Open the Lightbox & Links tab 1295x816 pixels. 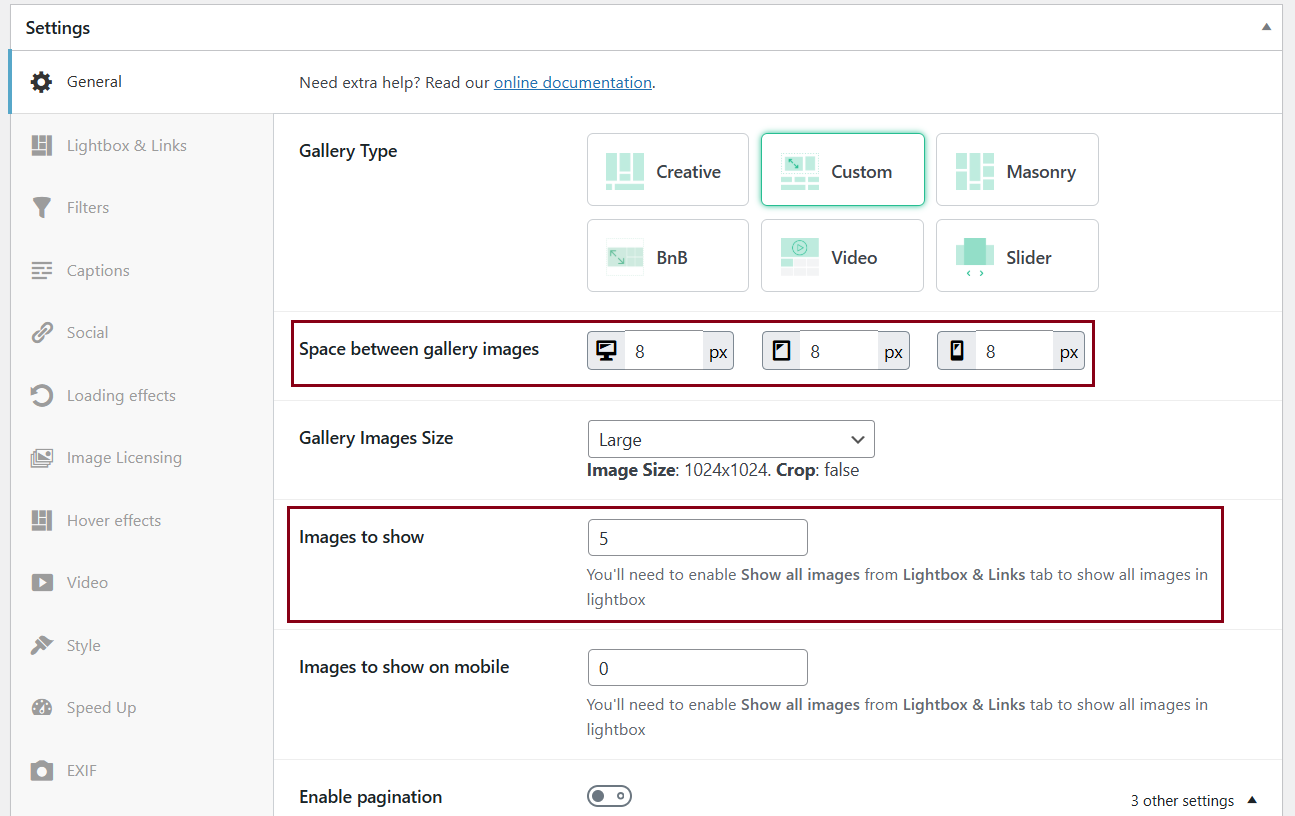tap(126, 145)
